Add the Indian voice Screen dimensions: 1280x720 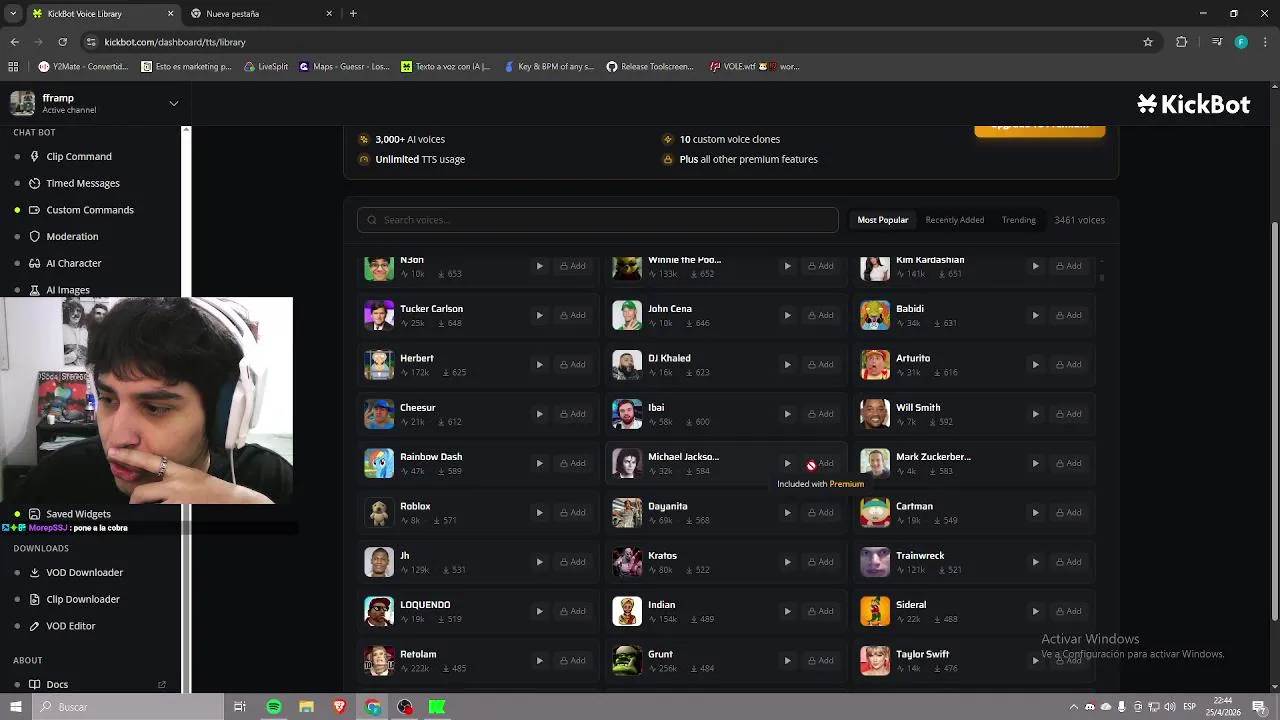[821, 611]
